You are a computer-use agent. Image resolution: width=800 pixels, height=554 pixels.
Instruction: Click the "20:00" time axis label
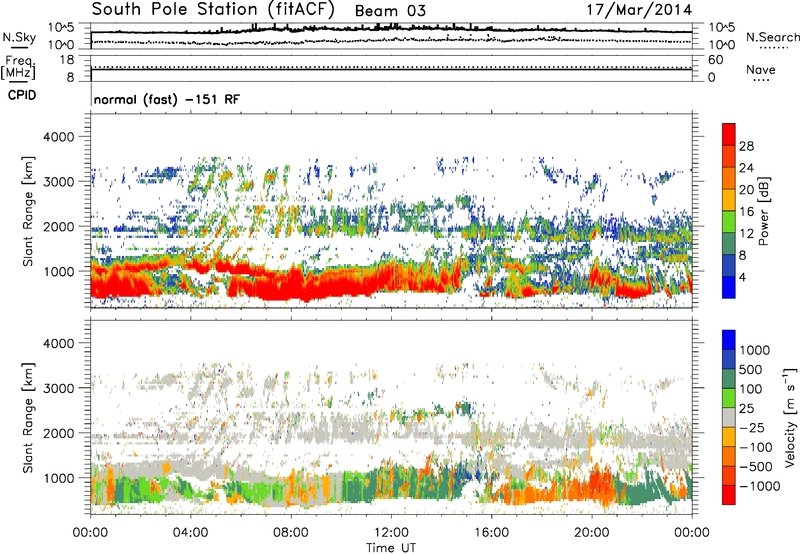591,533
